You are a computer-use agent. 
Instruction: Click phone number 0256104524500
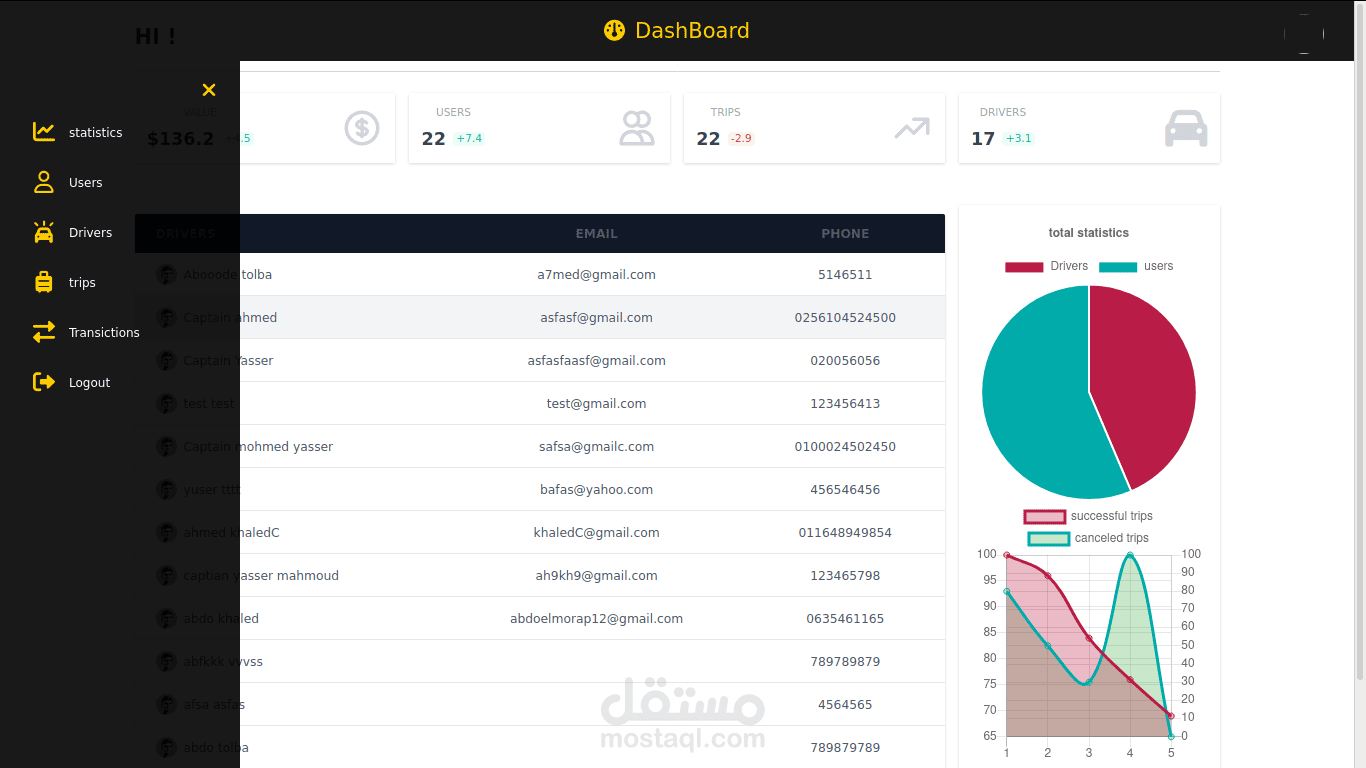(x=845, y=318)
